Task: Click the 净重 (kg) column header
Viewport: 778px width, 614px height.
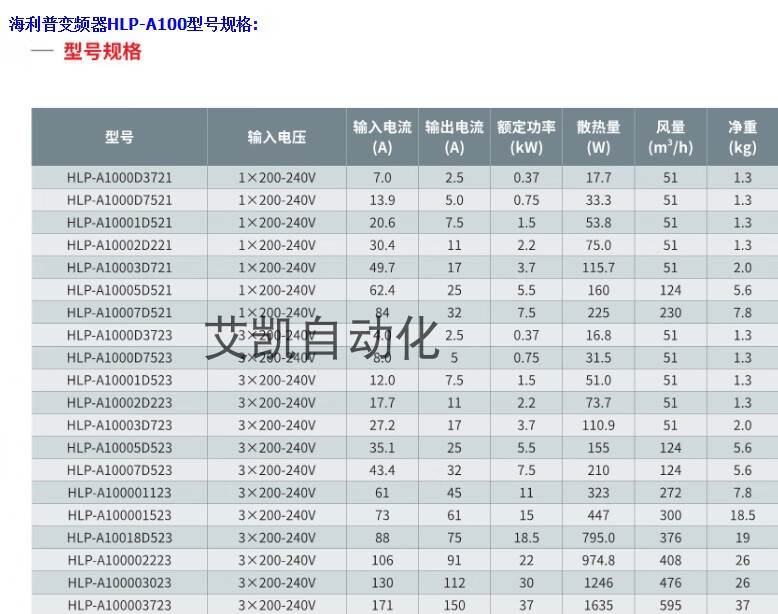Action: coord(742,137)
